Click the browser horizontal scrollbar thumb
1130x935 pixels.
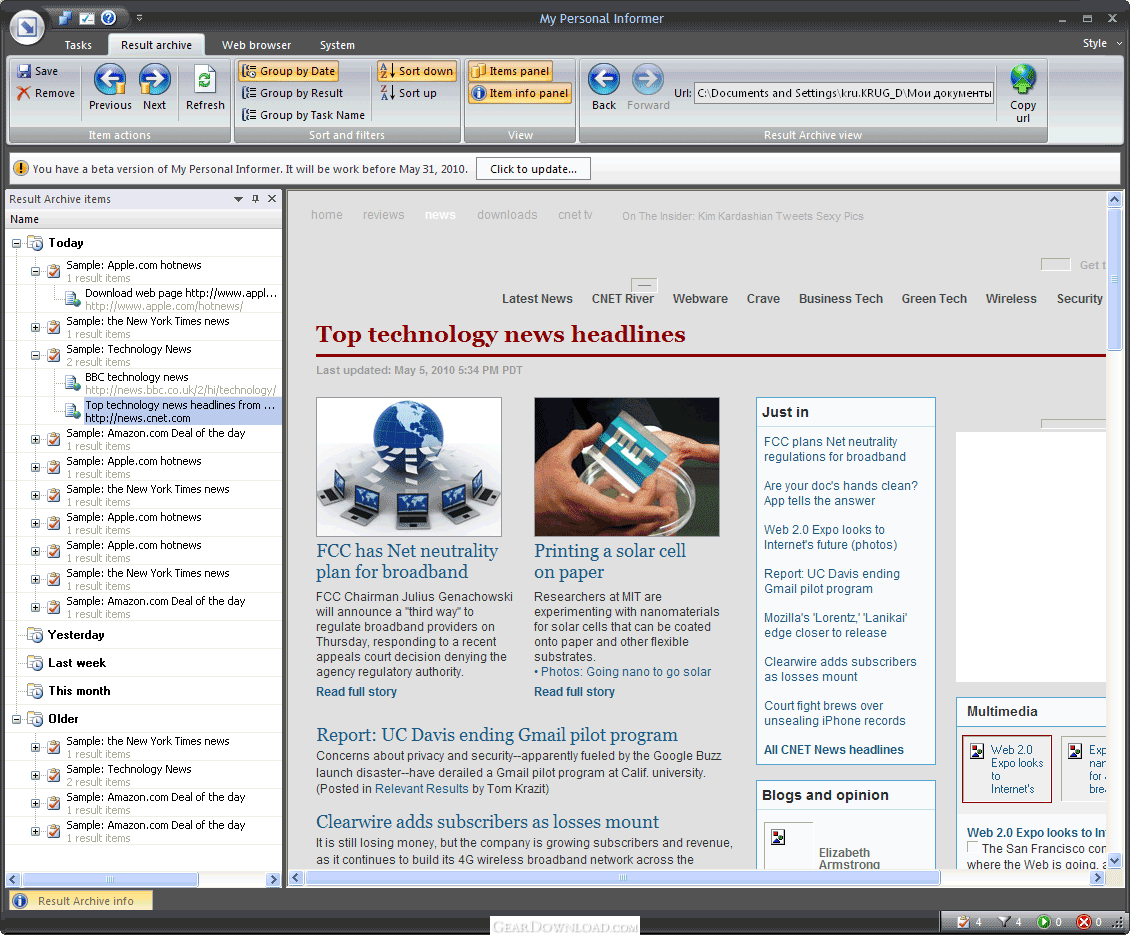point(623,877)
